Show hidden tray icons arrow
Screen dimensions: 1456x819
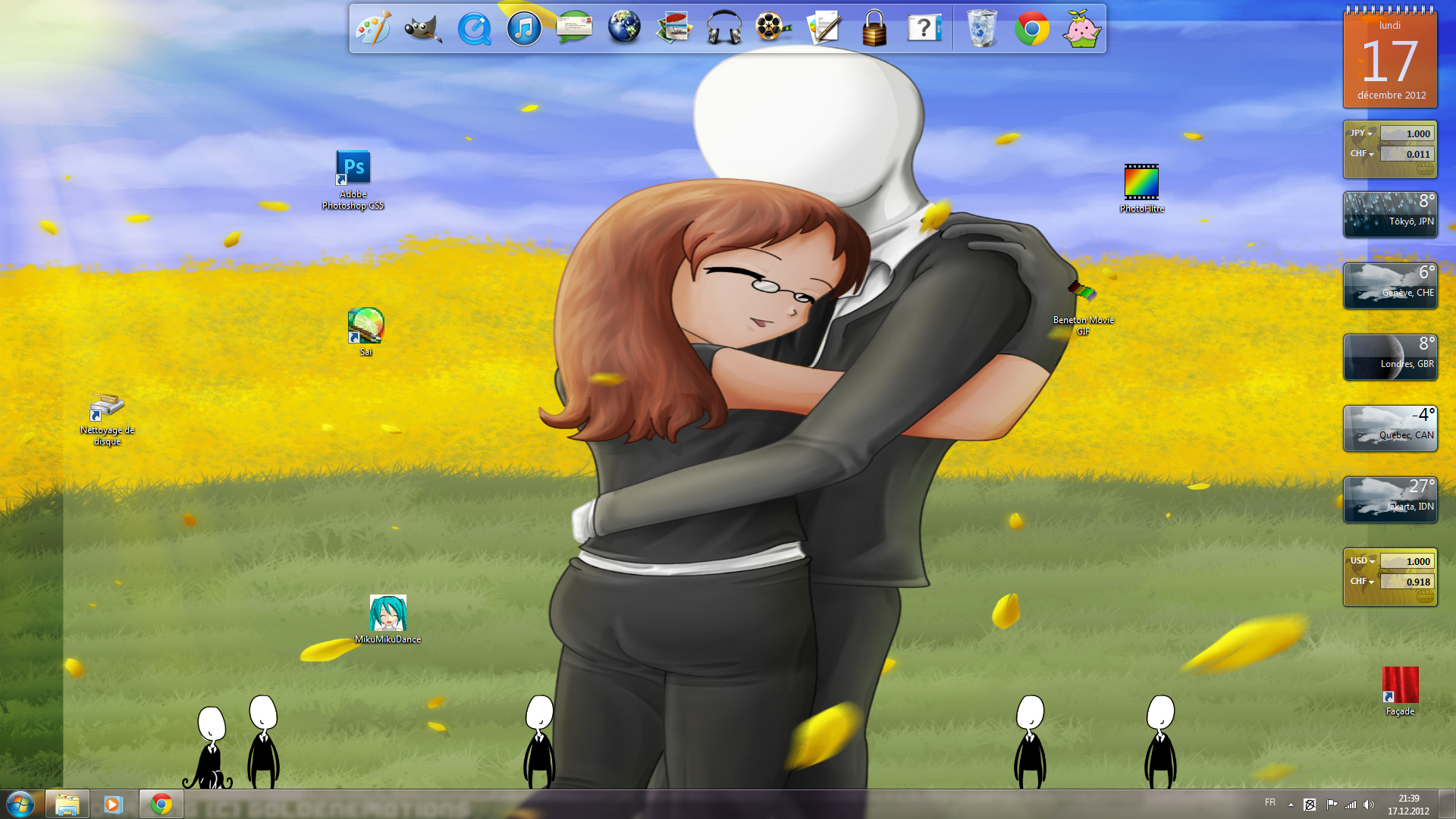(x=1291, y=805)
